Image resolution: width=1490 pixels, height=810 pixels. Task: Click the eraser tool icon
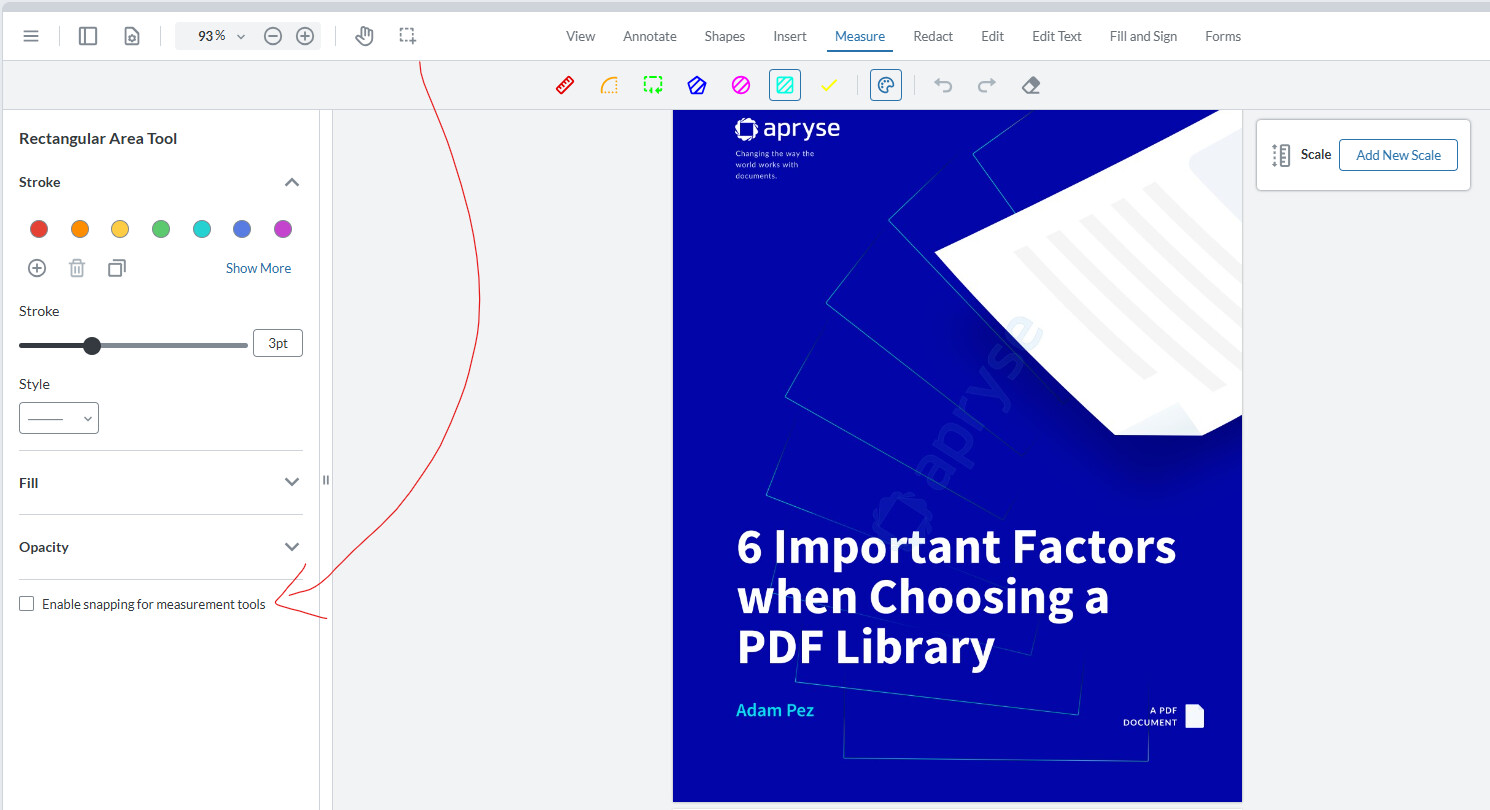[1031, 85]
